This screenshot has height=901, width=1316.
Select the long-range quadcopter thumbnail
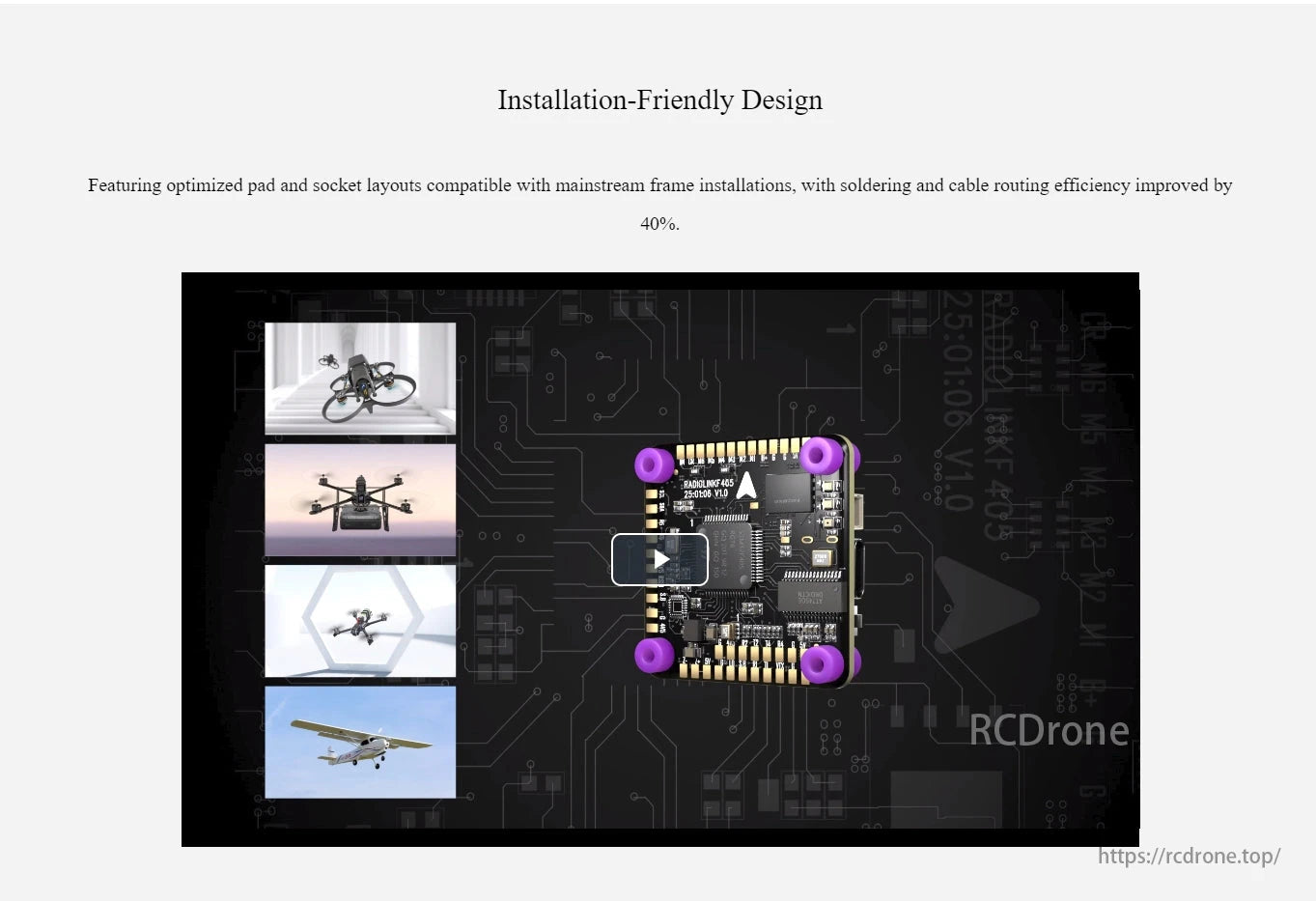[x=361, y=499]
